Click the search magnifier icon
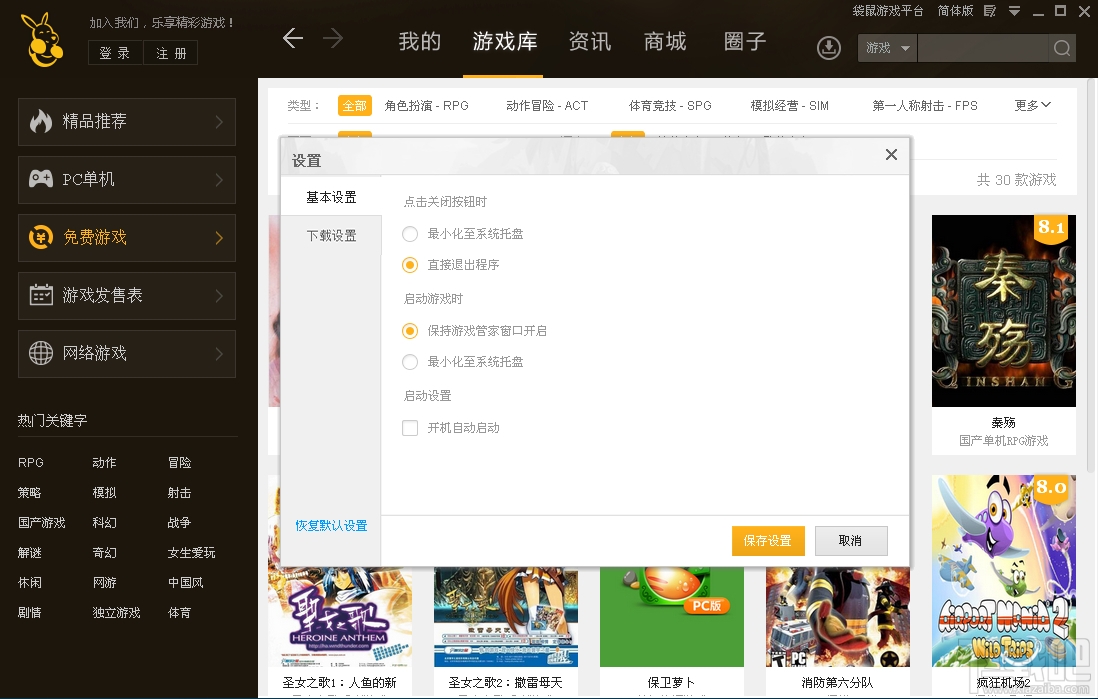 pyautogui.click(x=1061, y=47)
